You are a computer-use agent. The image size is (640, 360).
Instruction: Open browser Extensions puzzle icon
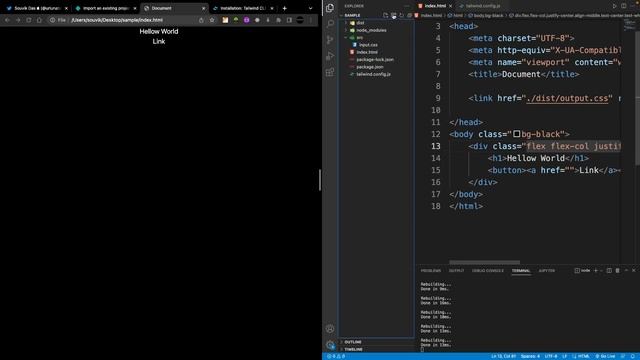click(x=278, y=20)
